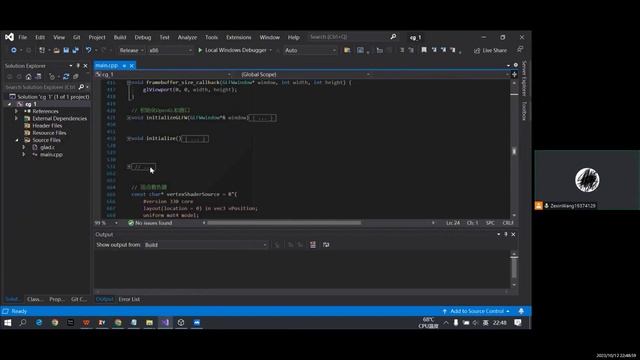640x360 pixels.
Task: Click Add to Source Control
Action: click(x=476, y=311)
